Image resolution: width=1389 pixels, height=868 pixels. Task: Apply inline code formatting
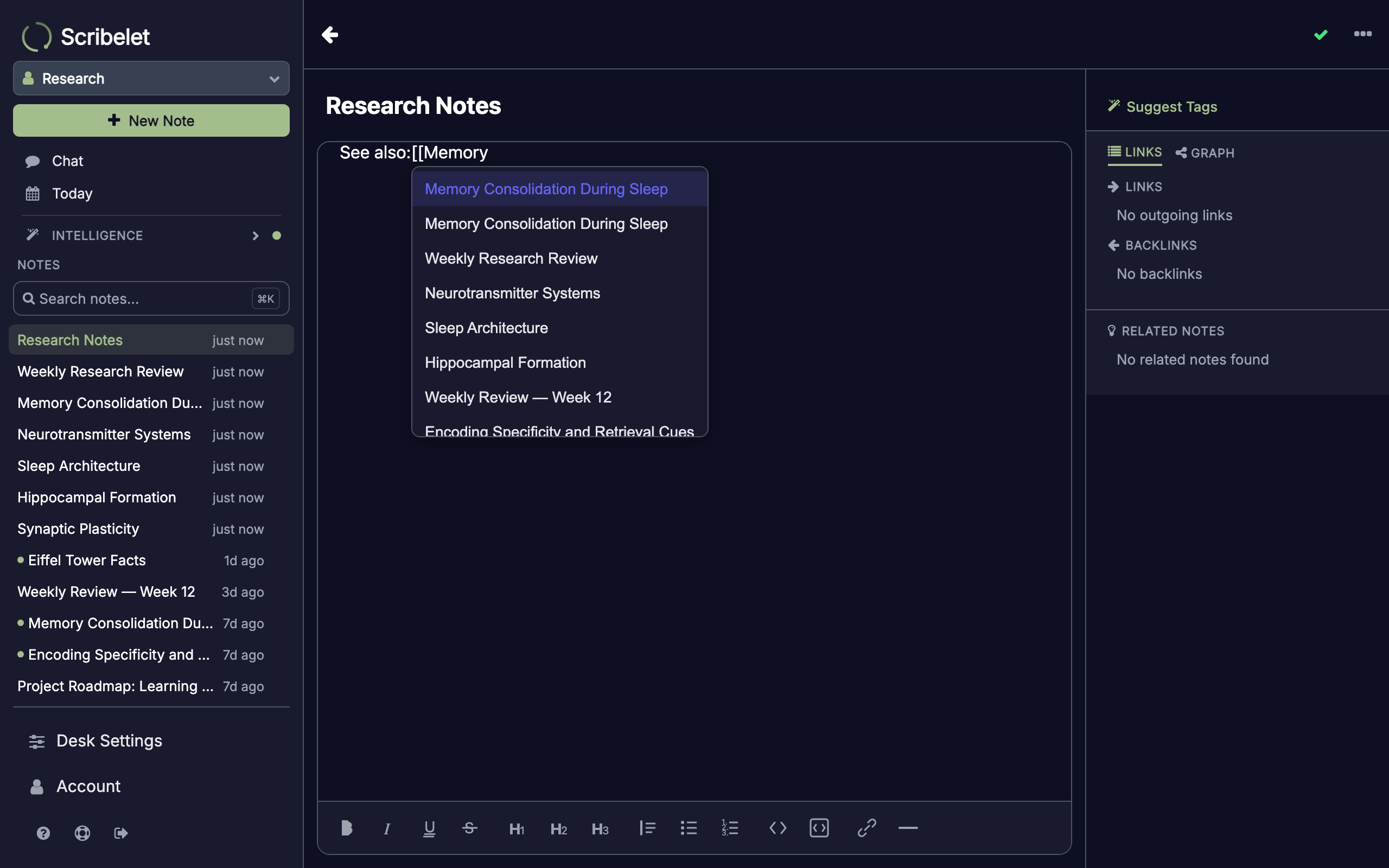[x=778, y=828]
